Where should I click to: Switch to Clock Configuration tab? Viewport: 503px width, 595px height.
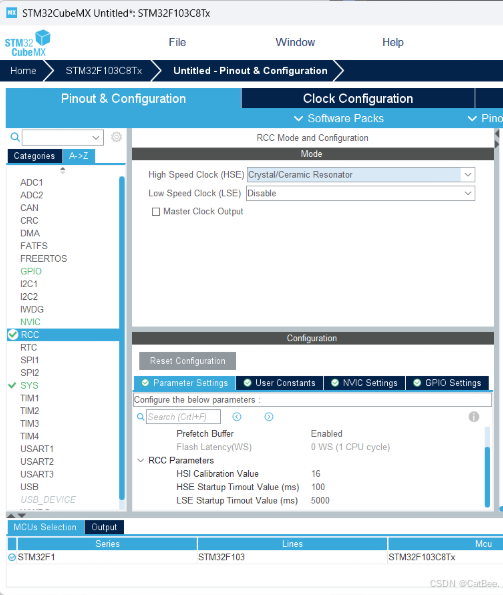[x=358, y=99]
